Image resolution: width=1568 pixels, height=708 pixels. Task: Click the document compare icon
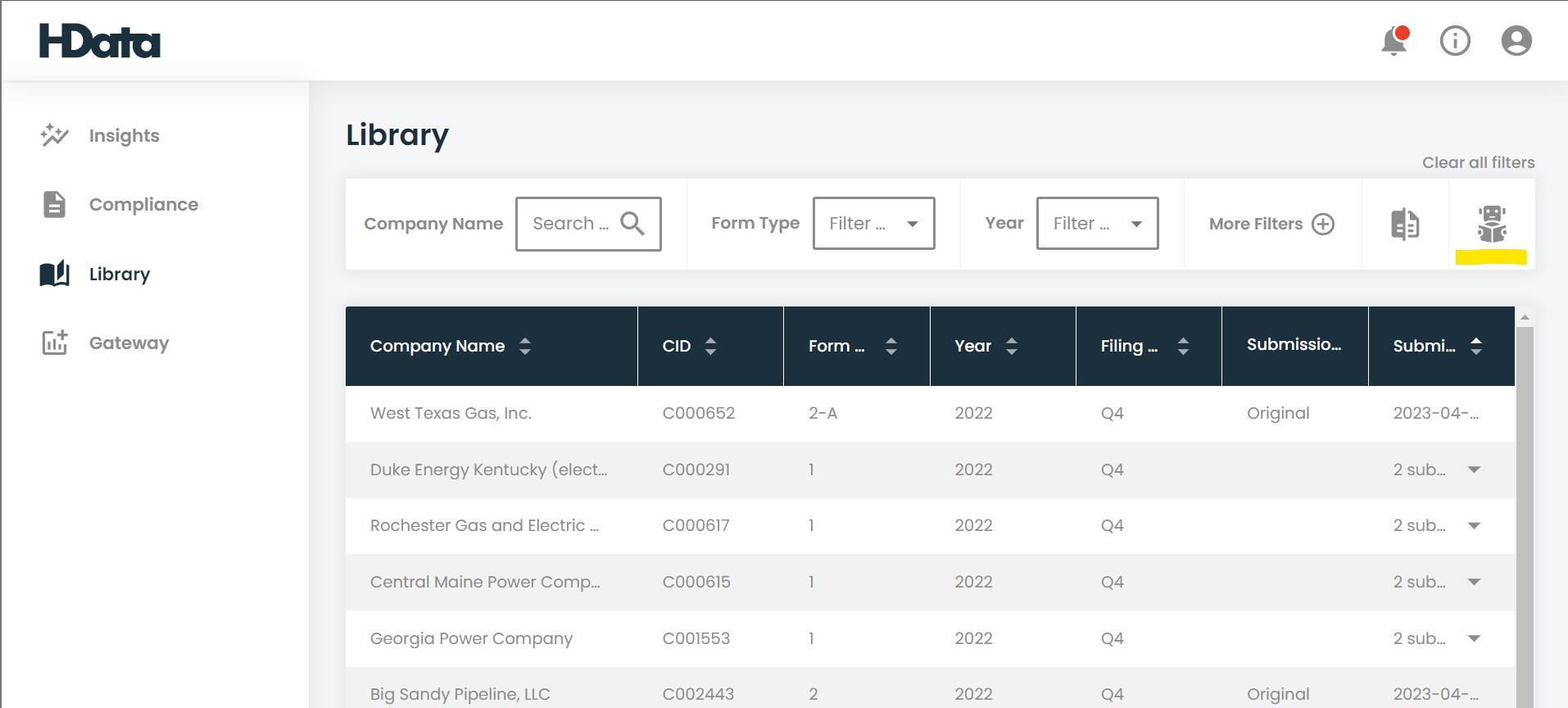pyautogui.click(x=1405, y=224)
